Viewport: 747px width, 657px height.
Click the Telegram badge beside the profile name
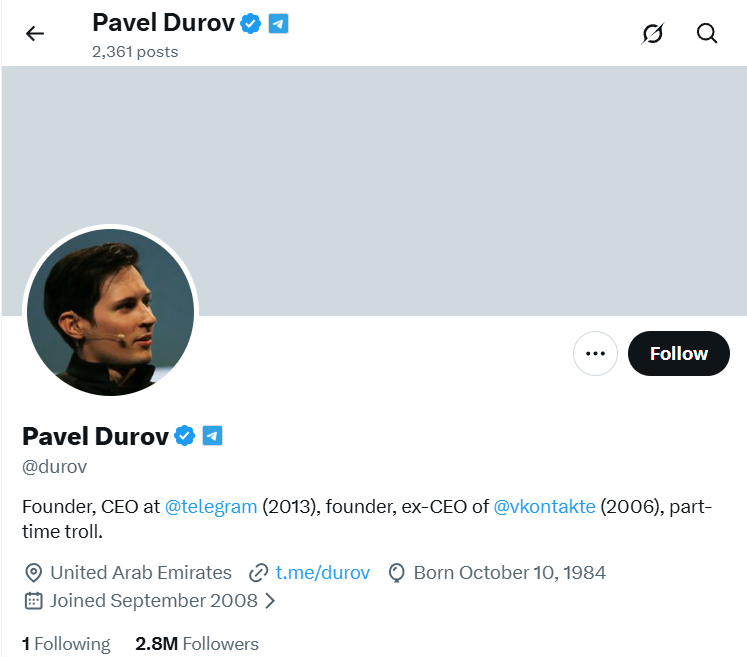[x=212, y=436]
